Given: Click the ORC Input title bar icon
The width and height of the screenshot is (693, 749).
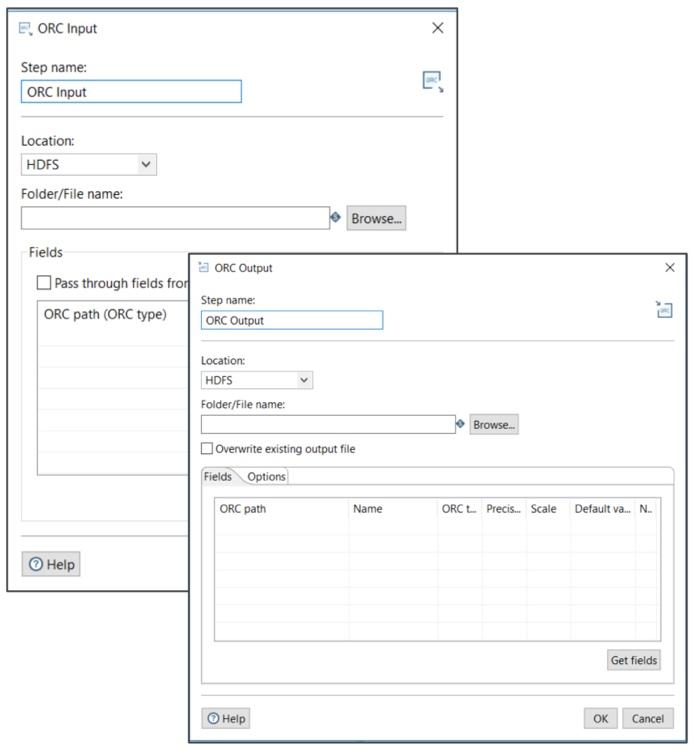Looking at the screenshot, I should point(25,29).
